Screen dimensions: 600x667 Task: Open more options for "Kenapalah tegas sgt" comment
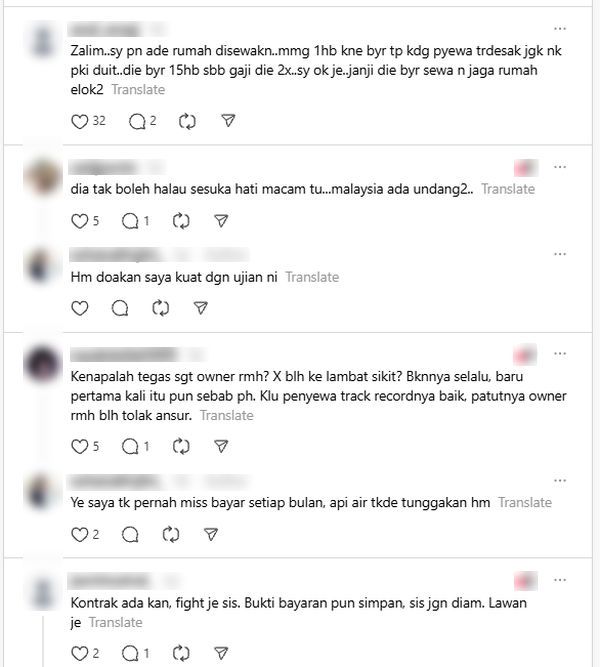pos(560,354)
